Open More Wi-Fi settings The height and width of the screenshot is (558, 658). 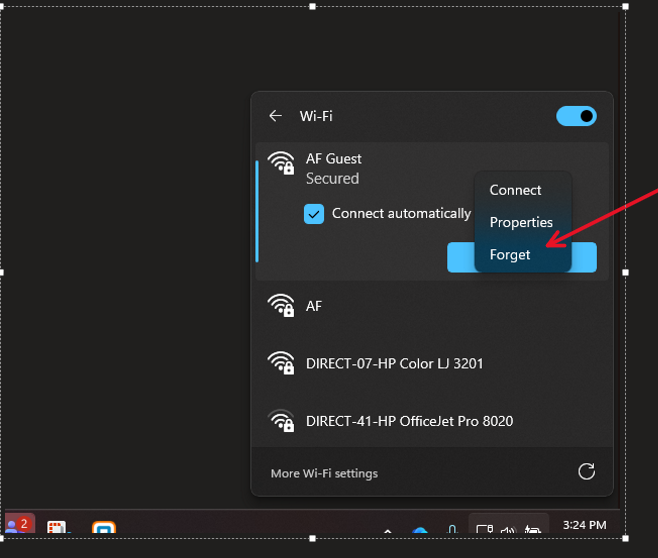click(324, 473)
